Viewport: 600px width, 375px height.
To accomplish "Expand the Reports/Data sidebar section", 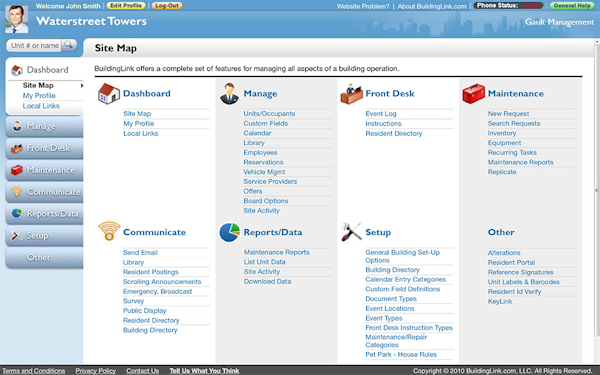I will tap(44, 214).
